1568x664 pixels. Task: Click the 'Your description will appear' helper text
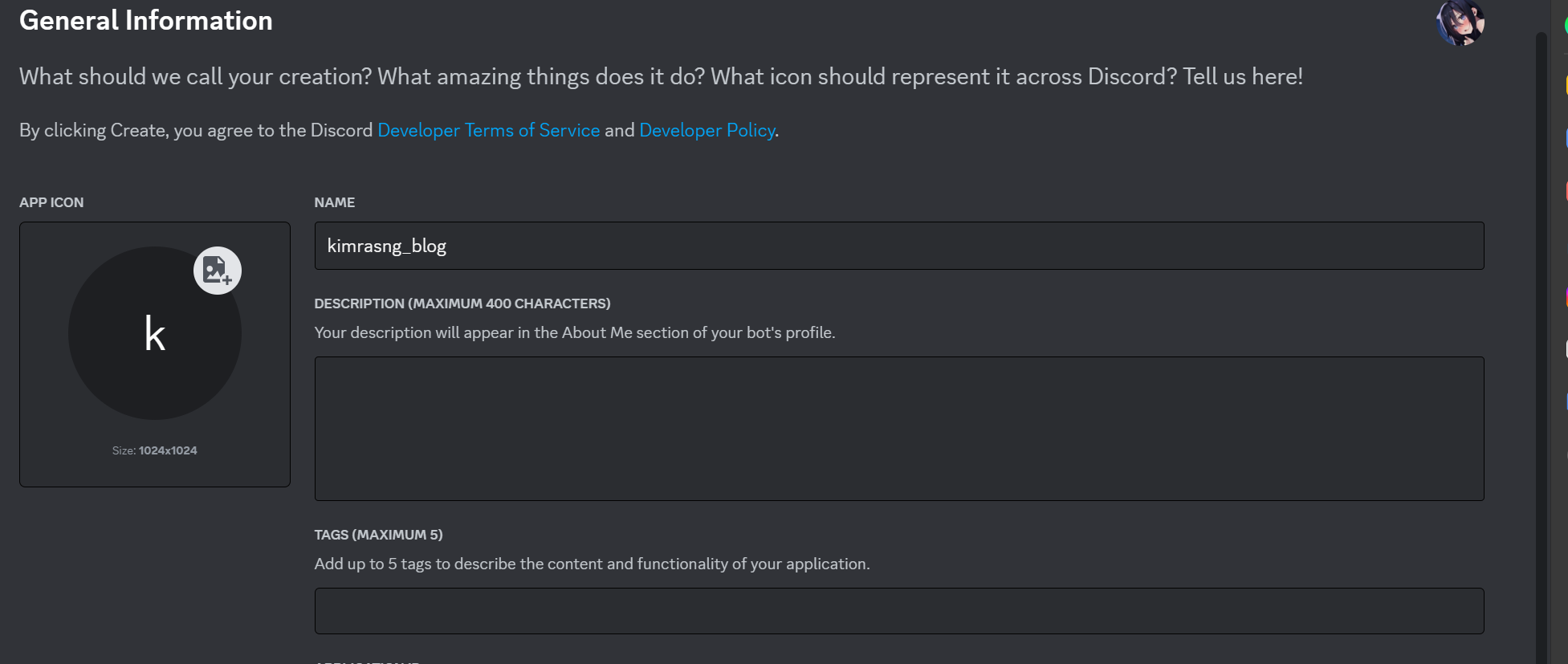575,332
